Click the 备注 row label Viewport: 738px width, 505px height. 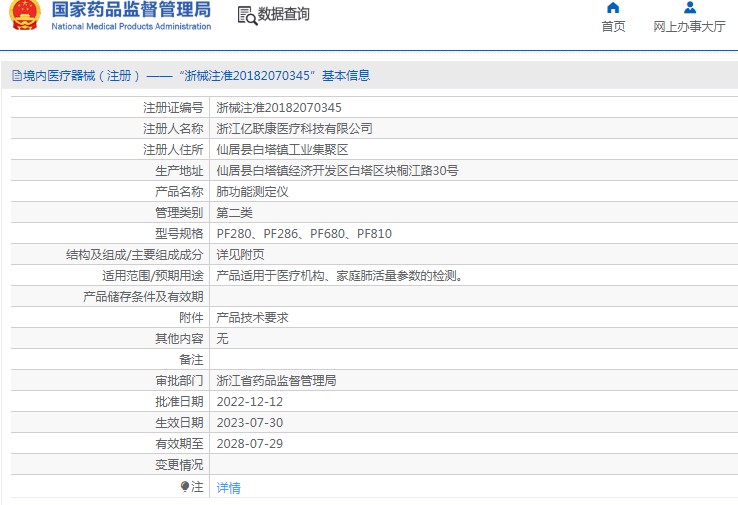pyautogui.click(x=191, y=360)
